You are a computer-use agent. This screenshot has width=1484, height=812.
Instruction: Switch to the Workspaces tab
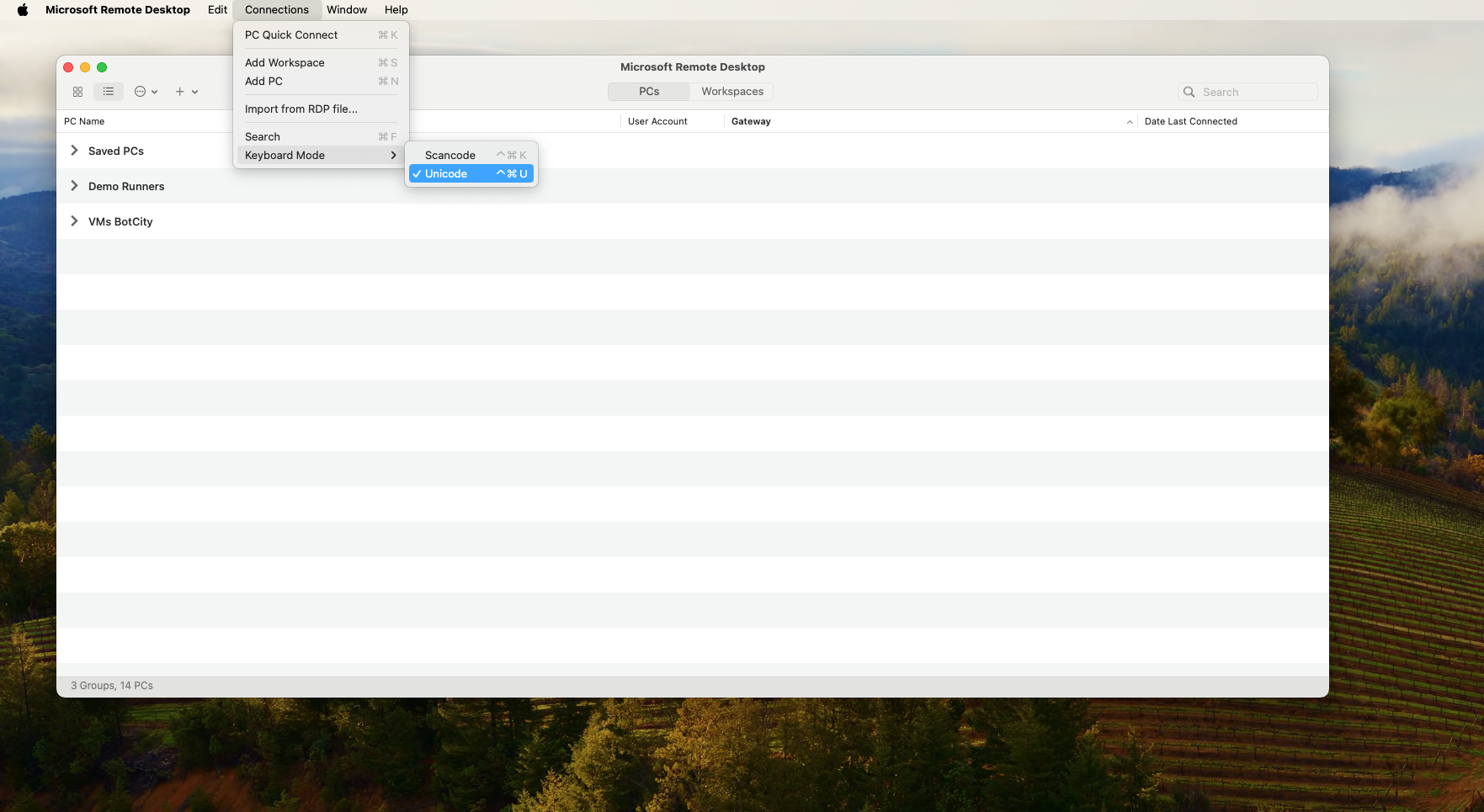click(732, 92)
